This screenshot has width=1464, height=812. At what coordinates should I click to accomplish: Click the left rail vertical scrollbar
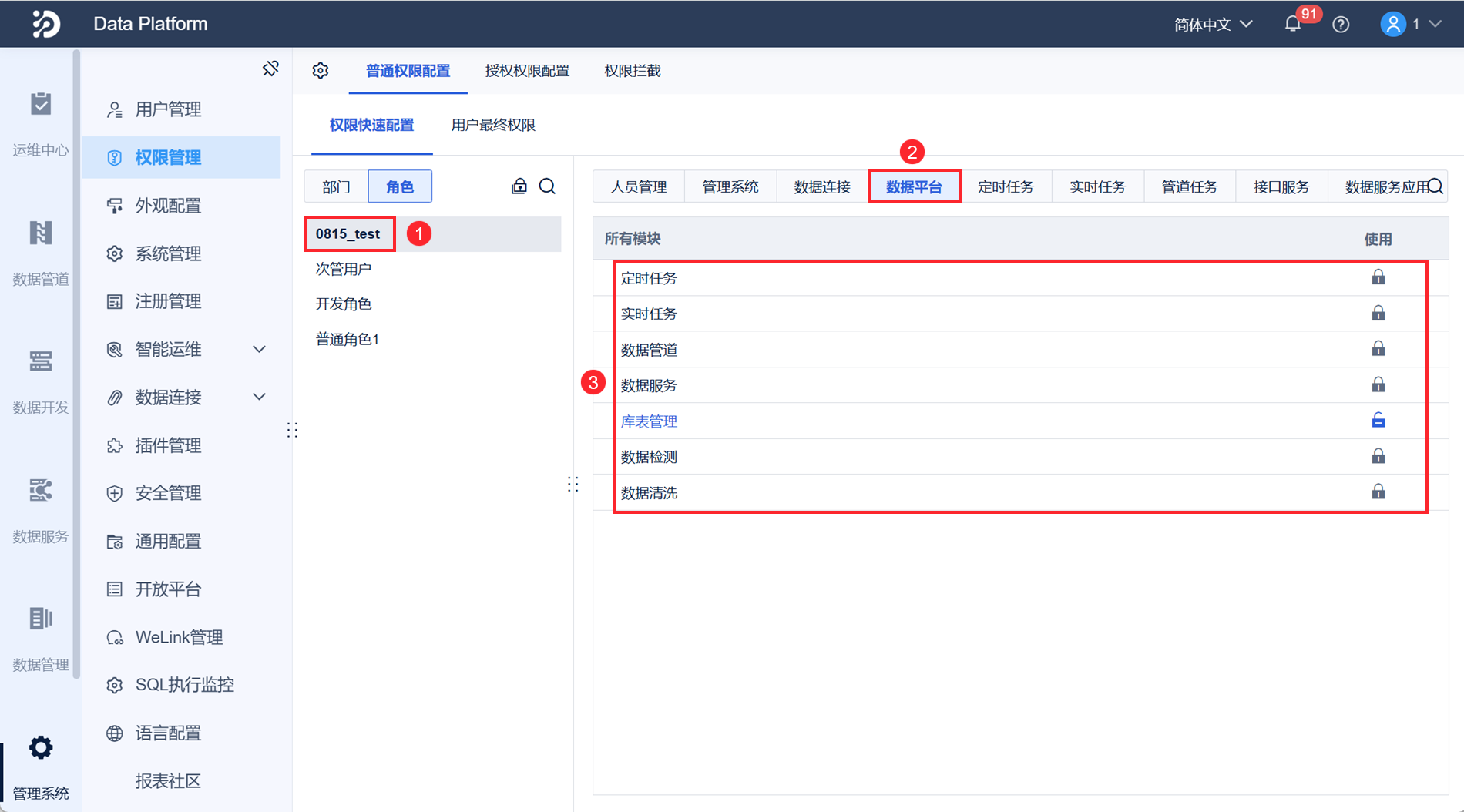pyautogui.click(x=76, y=364)
